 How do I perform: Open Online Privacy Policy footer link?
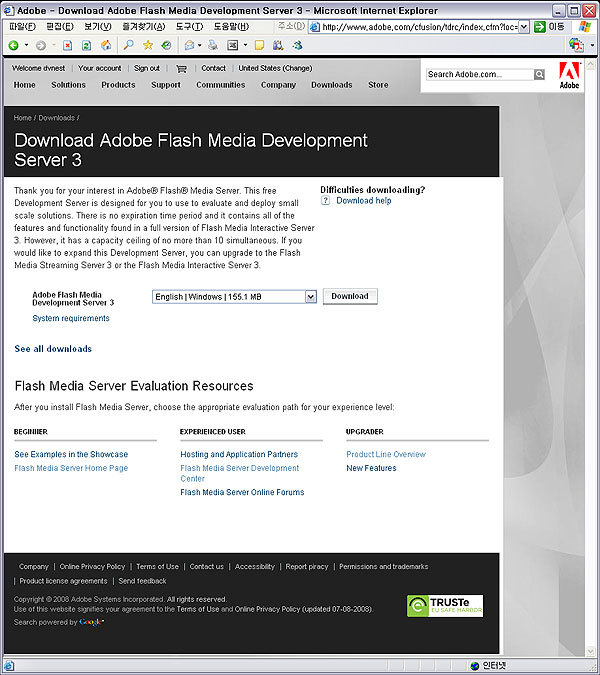[x=92, y=567]
